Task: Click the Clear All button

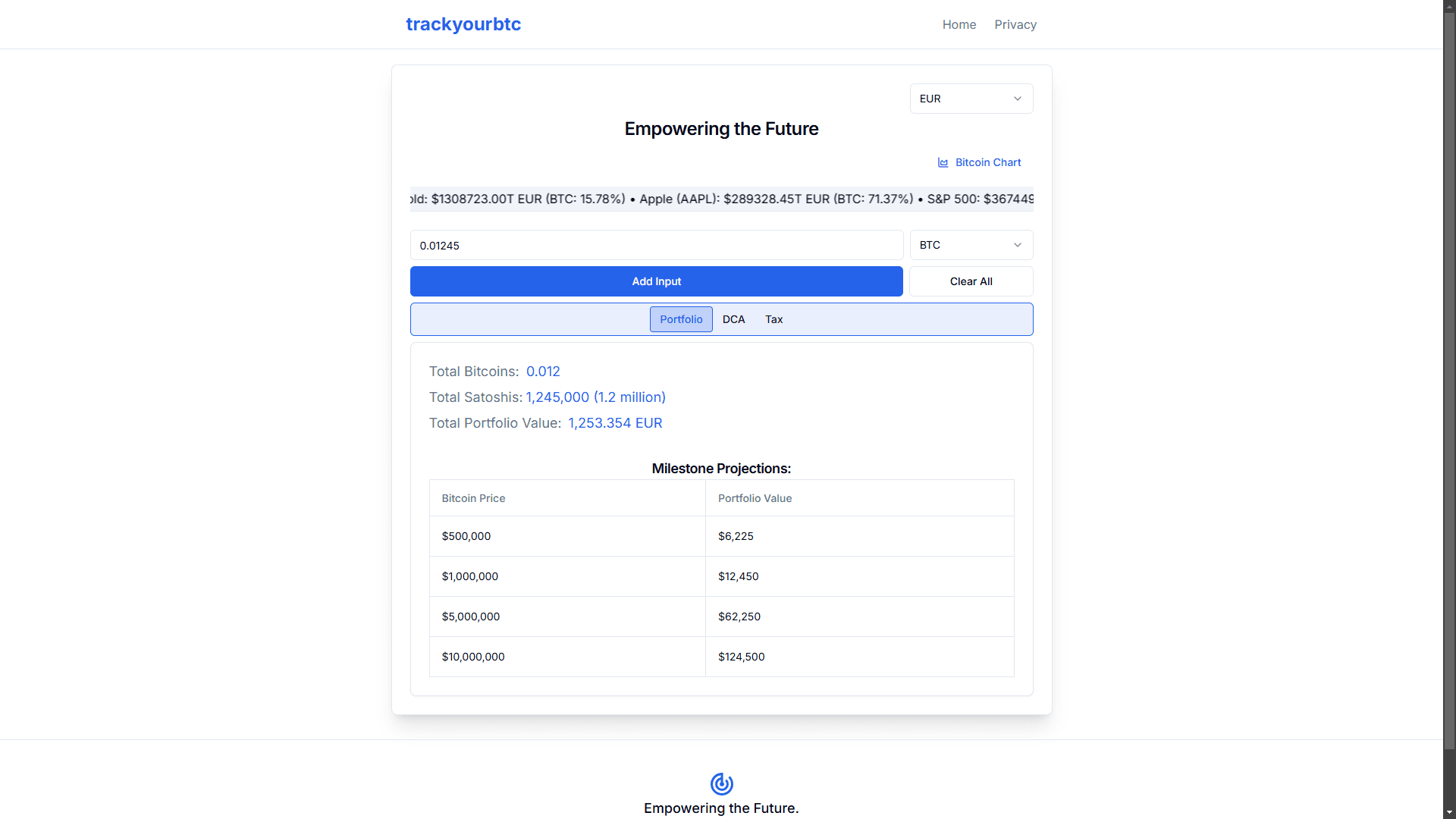Action: coord(971,281)
